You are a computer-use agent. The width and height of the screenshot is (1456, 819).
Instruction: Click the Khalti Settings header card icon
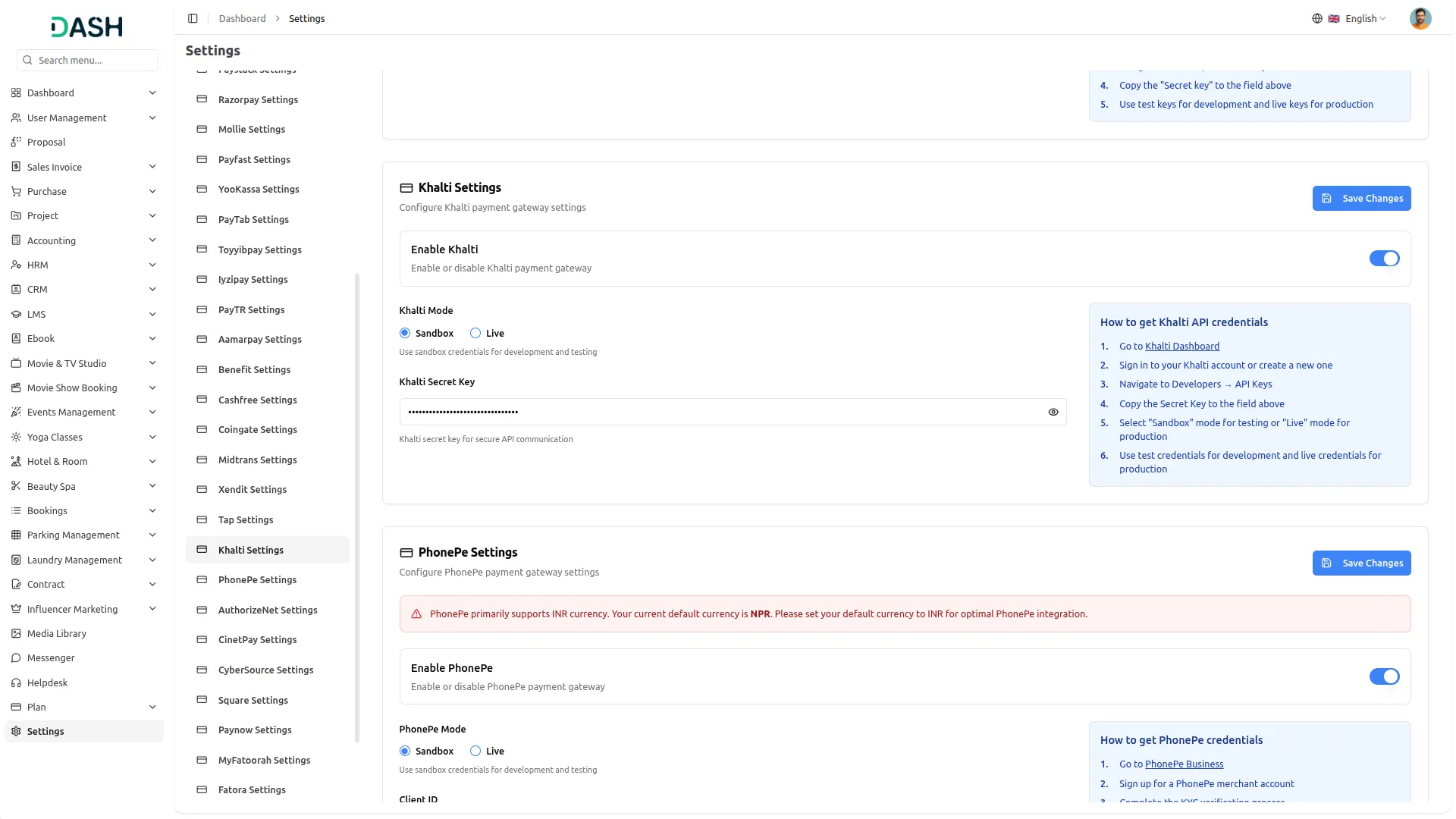(406, 188)
